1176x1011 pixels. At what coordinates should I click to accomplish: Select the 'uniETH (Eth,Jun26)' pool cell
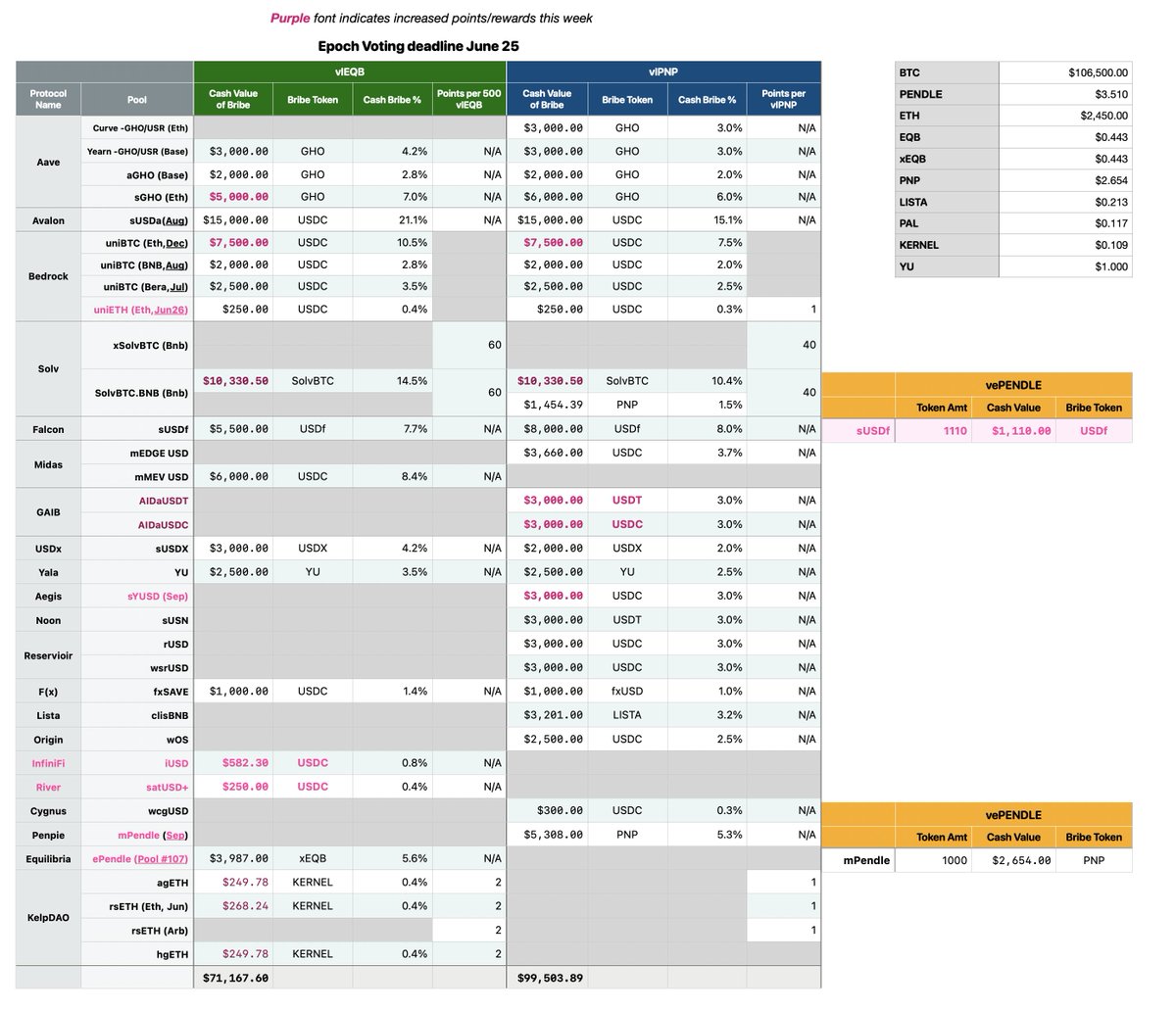(137, 309)
